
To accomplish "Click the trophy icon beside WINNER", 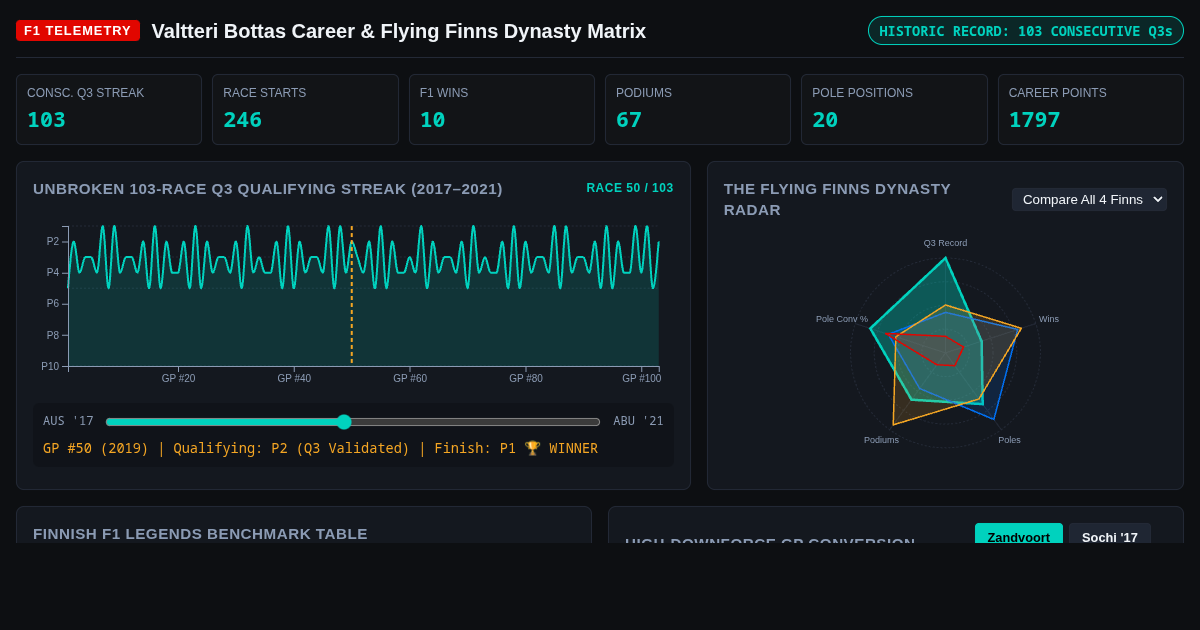I will tap(532, 448).
